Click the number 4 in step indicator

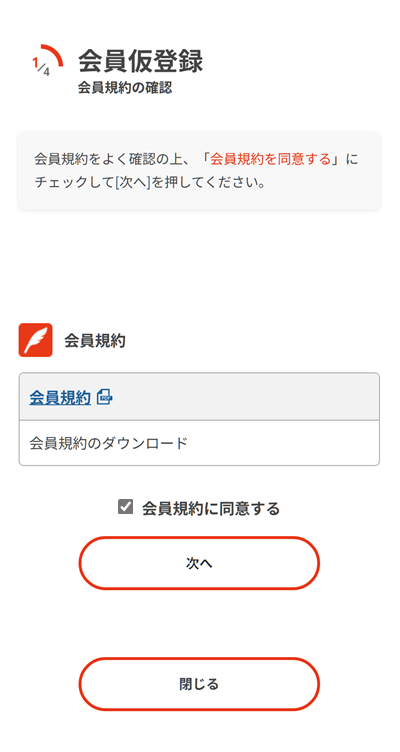click(x=46, y=71)
